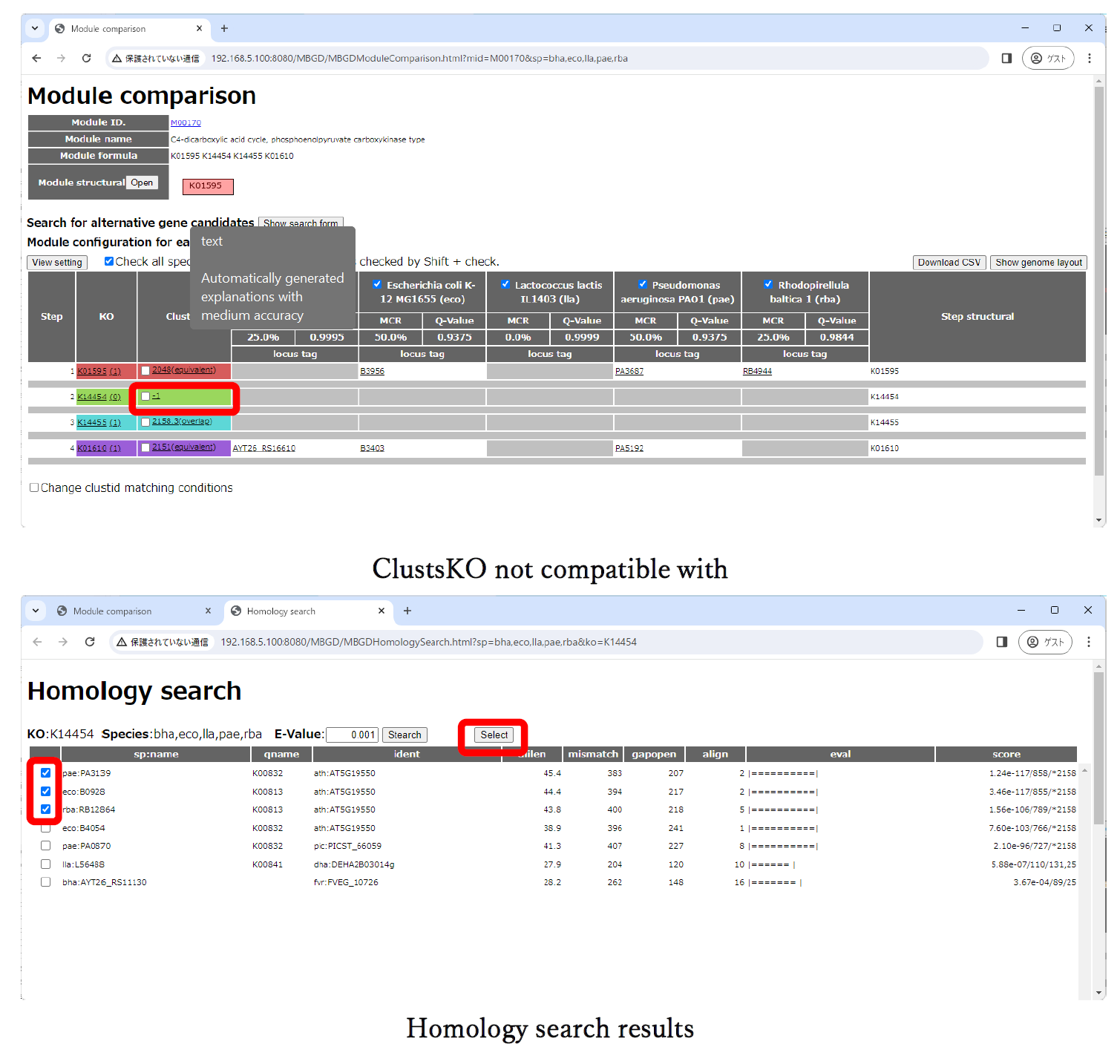Switch to Module comparison tab in lower window
The height and width of the screenshot is (1064, 1120).
112,611
